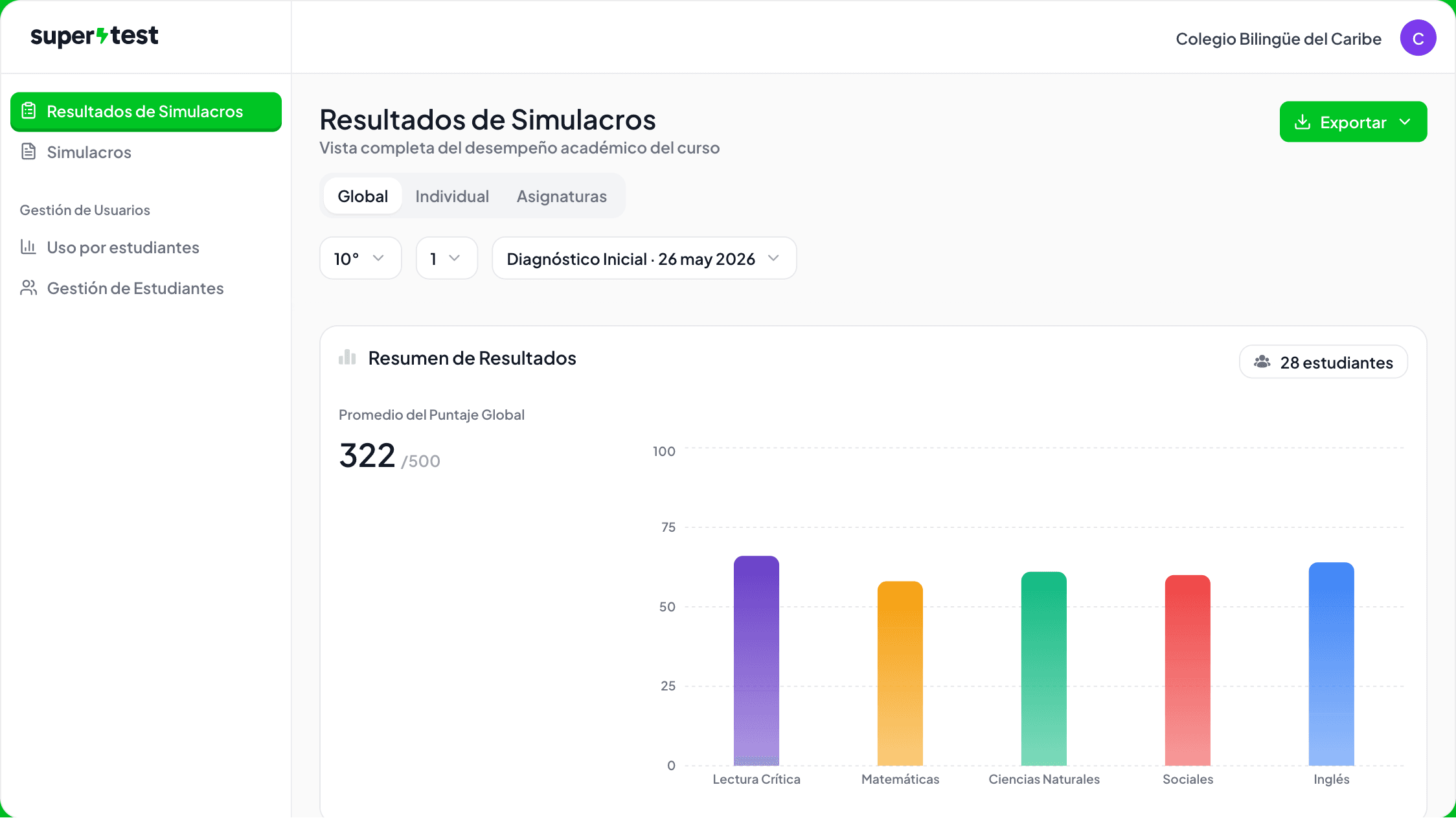Image resolution: width=1456 pixels, height=820 pixels.
Task: Open the purple C user avatar
Action: tap(1418, 38)
